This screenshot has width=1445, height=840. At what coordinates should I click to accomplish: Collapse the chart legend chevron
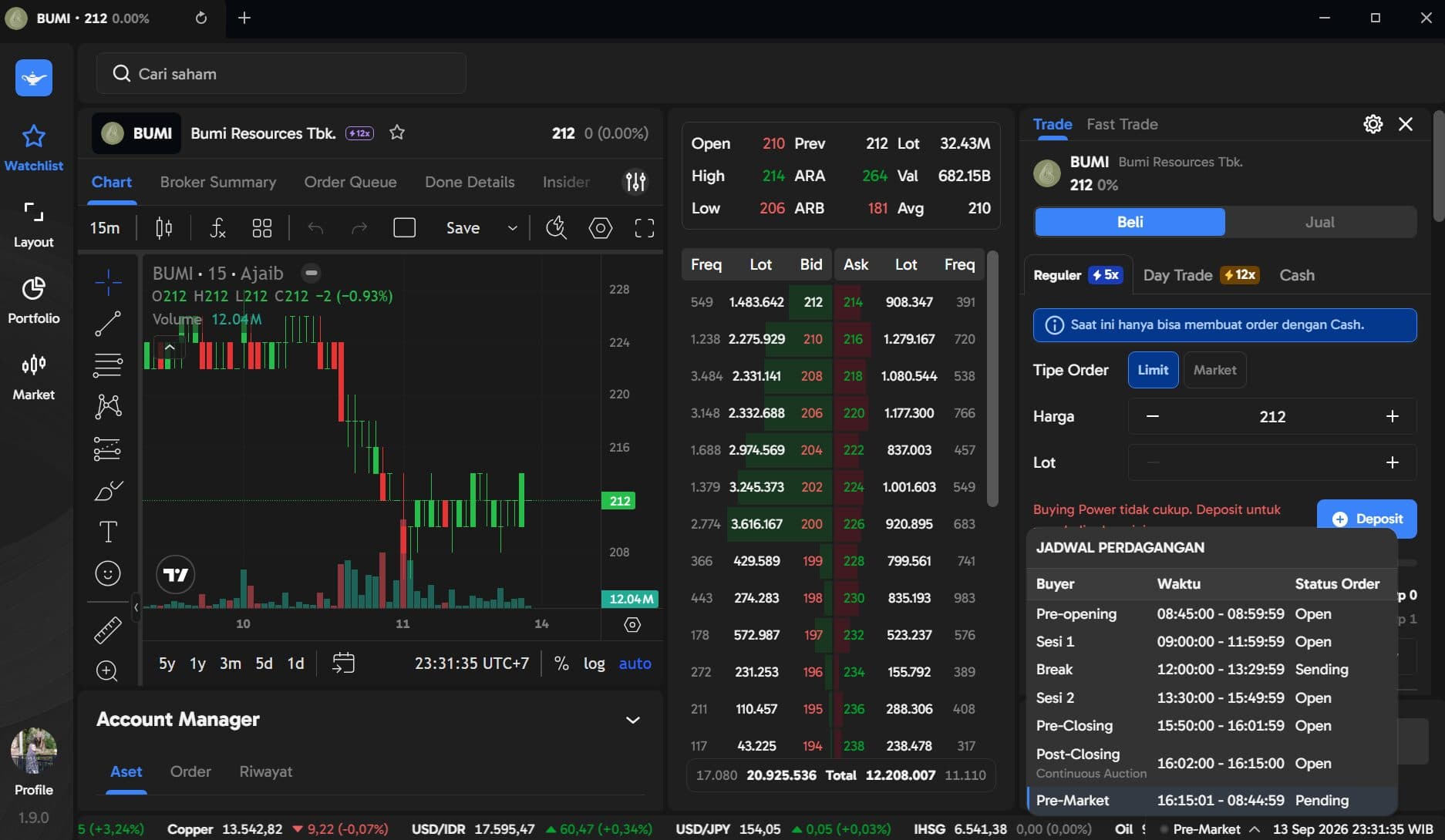click(170, 348)
